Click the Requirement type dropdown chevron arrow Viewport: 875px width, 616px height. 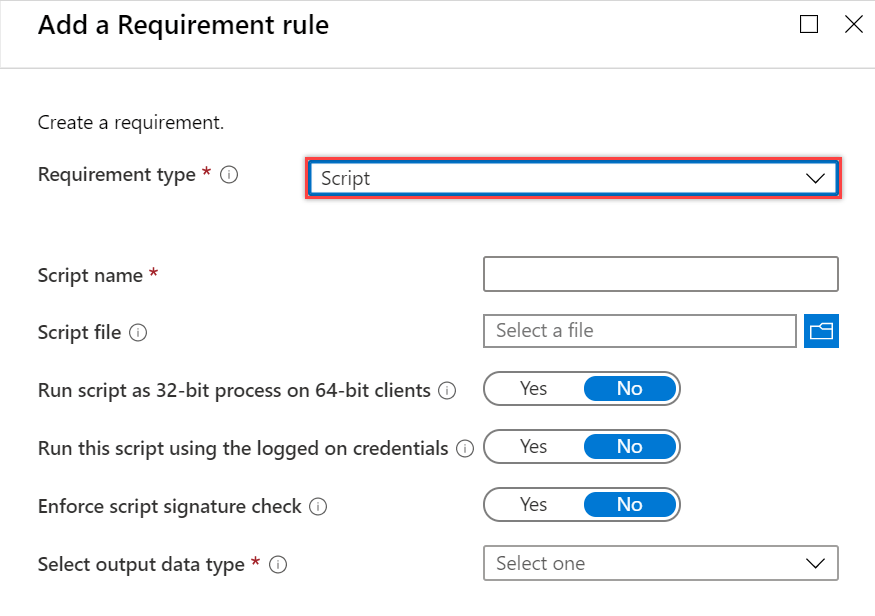(816, 178)
